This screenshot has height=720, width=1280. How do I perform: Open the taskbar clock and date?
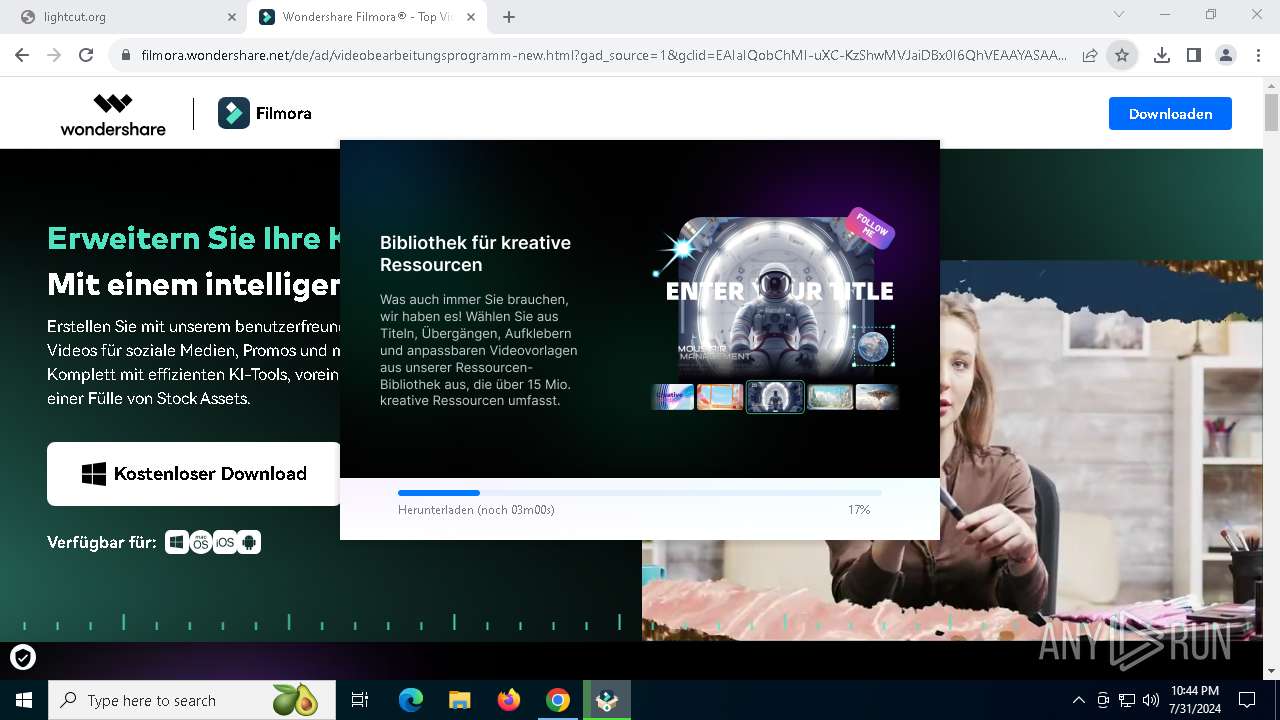coord(1194,700)
